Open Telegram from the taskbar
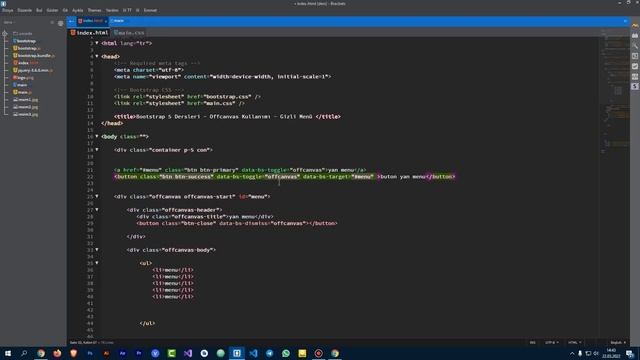 tap(269, 353)
